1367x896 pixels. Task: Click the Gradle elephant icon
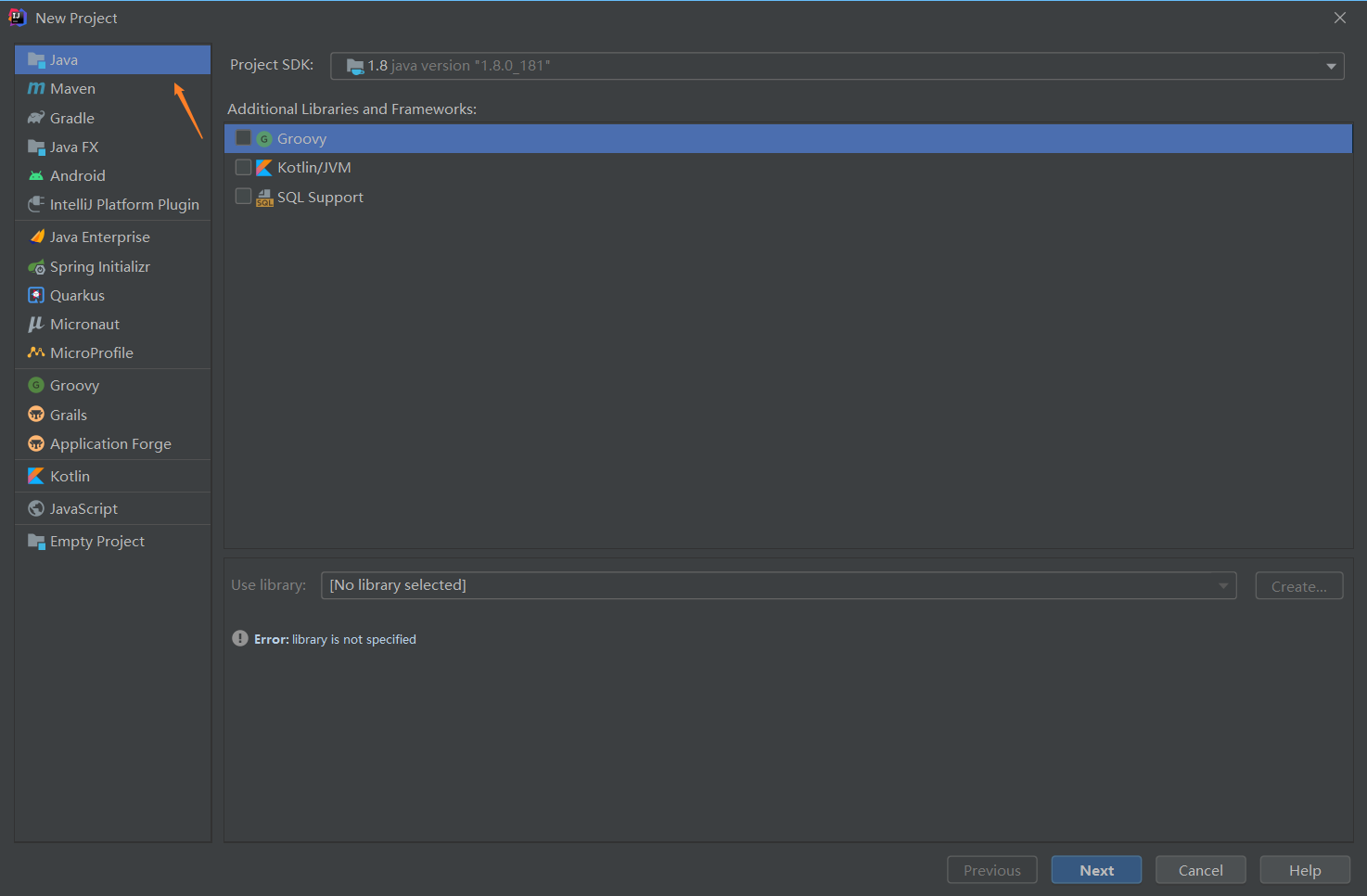coord(36,118)
